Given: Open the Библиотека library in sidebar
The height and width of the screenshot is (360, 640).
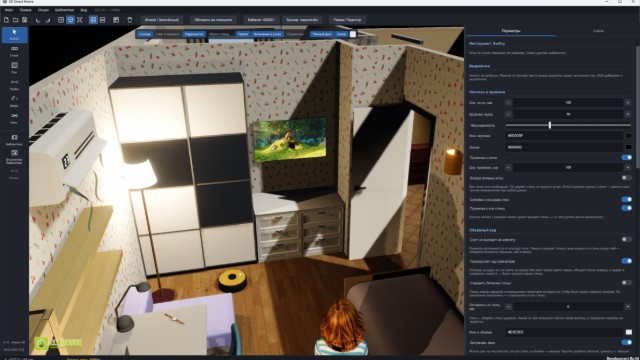Looking at the screenshot, I should [x=14, y=140].
